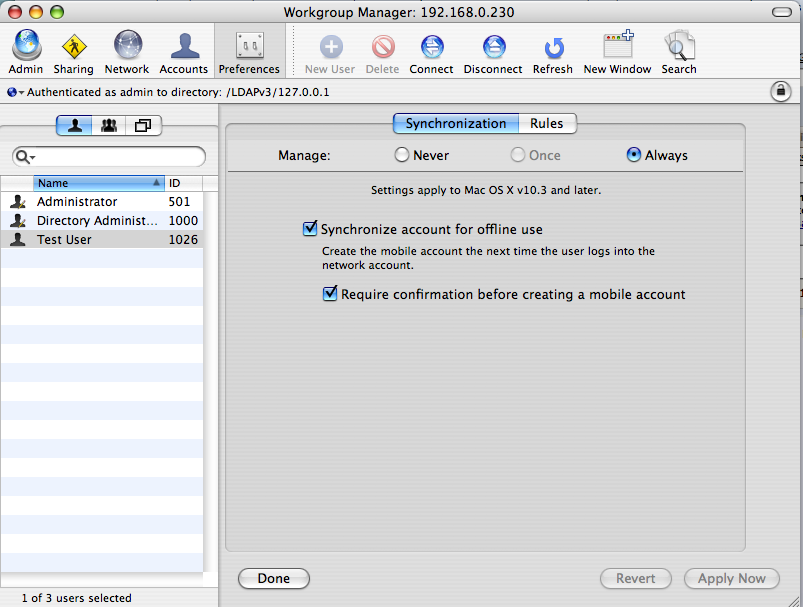Expand the directory globe dropdown
803x607 pixels.
15,92
